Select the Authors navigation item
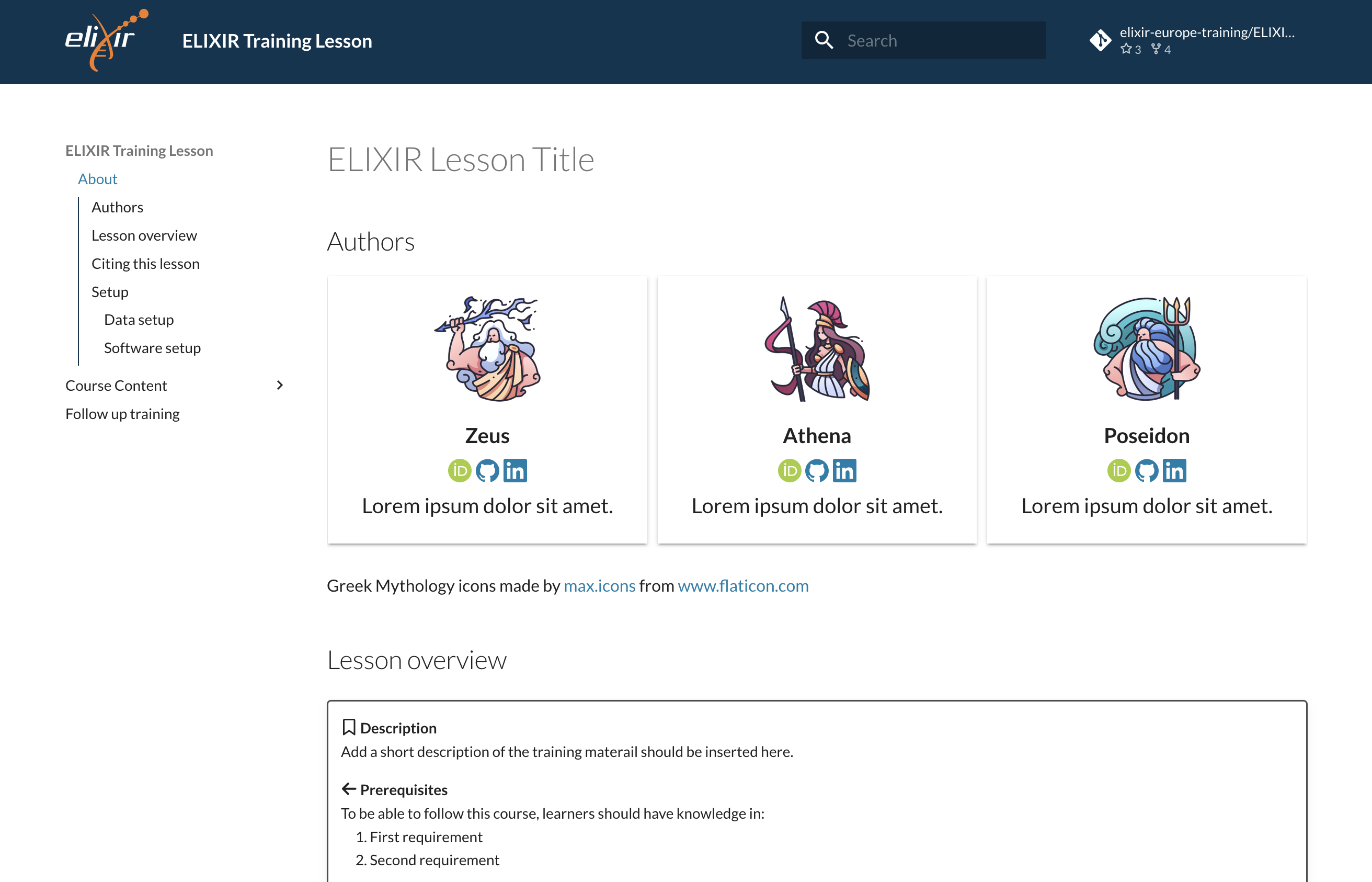 tap(116, 207)
